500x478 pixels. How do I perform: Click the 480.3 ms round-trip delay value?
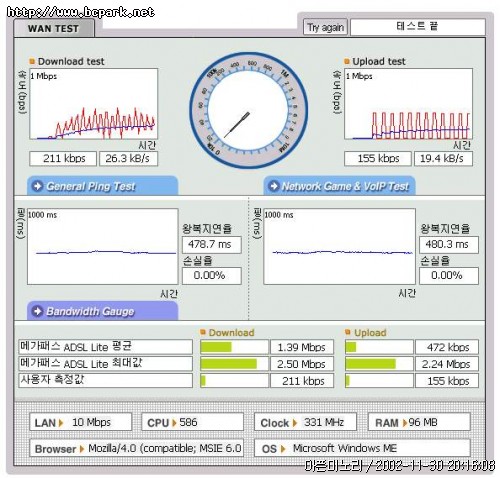click(x=449, y=245)
